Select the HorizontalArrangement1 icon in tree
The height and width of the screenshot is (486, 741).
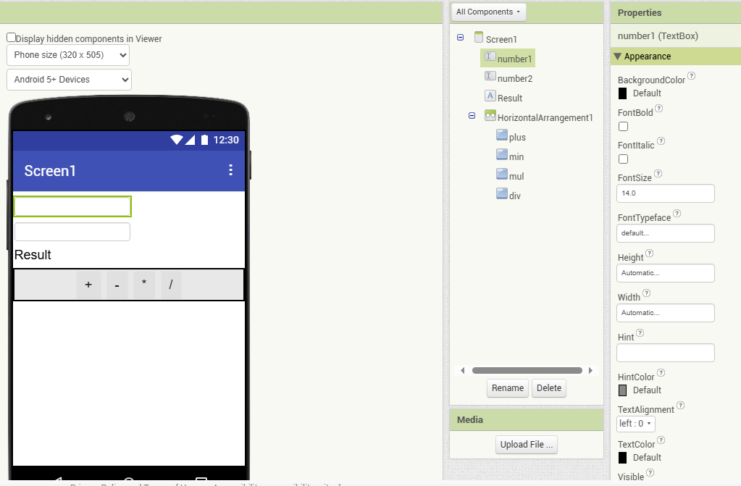pyautogui.click(x=490, y=116)
